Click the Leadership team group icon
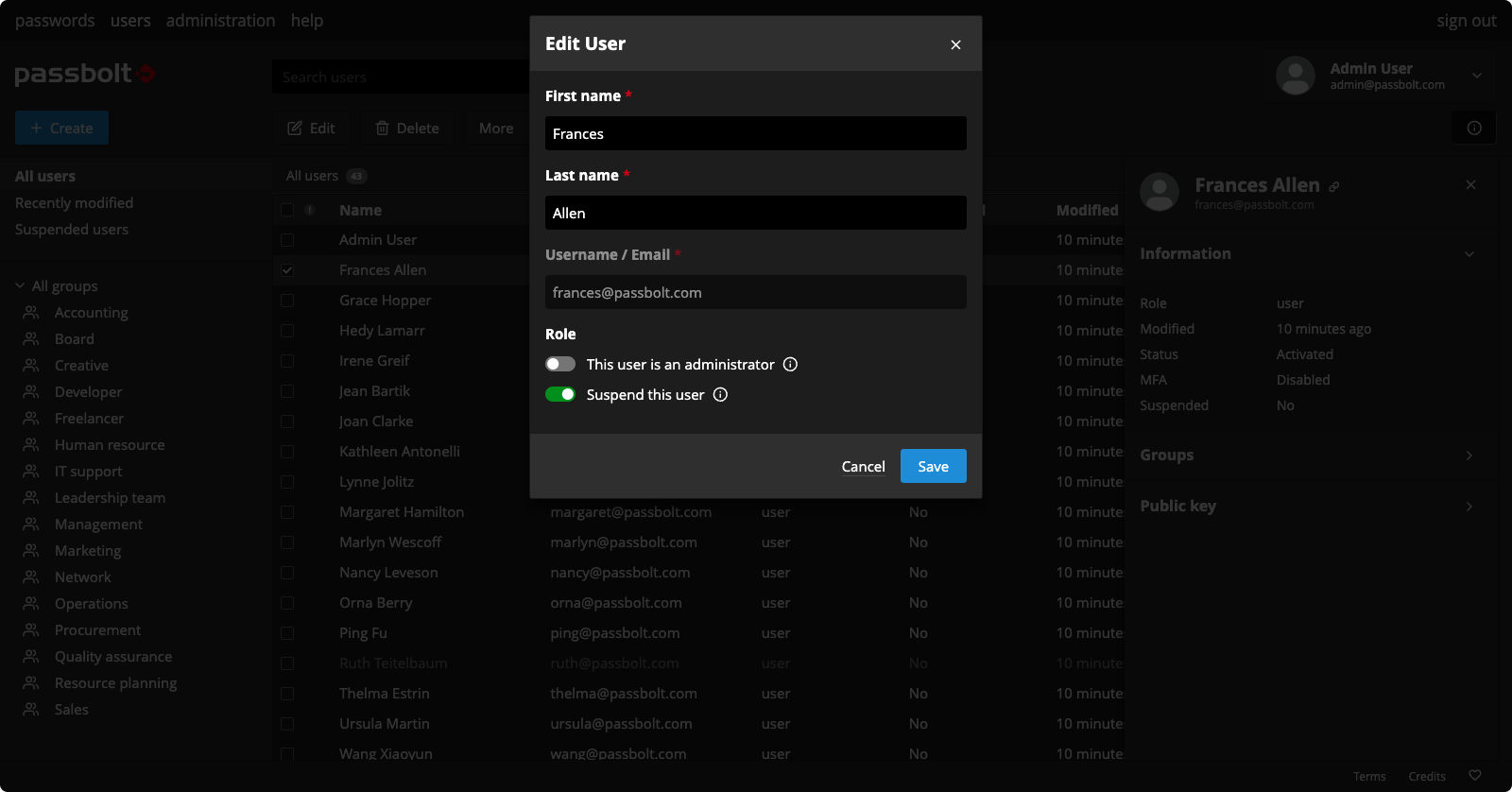This screenshot has height=792, width=1512. 31,497
